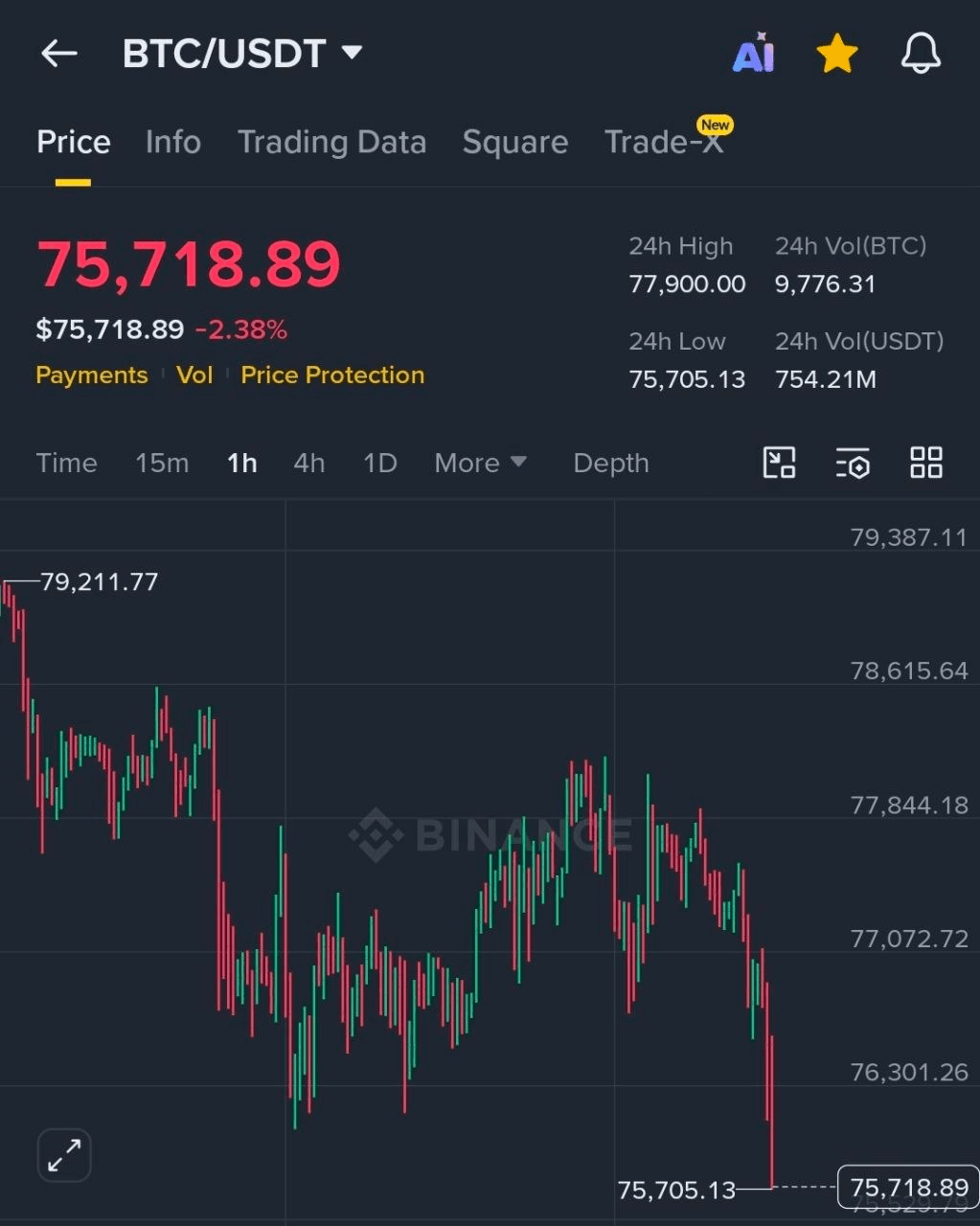
Task: Select the 4h chart interval
Action: (x=309, y=463)
